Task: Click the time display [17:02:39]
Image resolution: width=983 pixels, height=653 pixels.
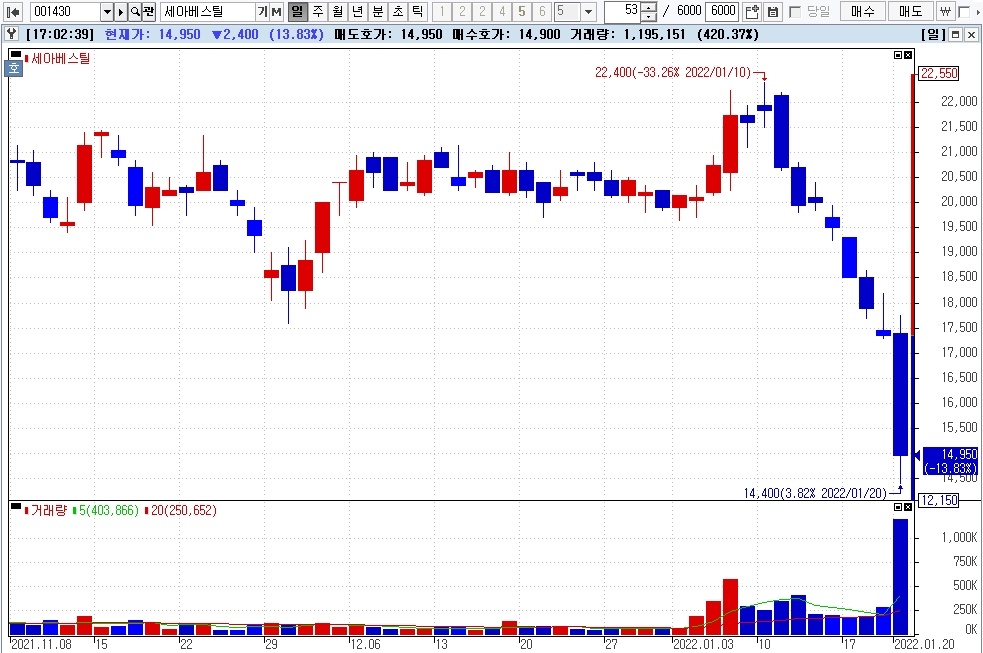Action: [60, 34]
